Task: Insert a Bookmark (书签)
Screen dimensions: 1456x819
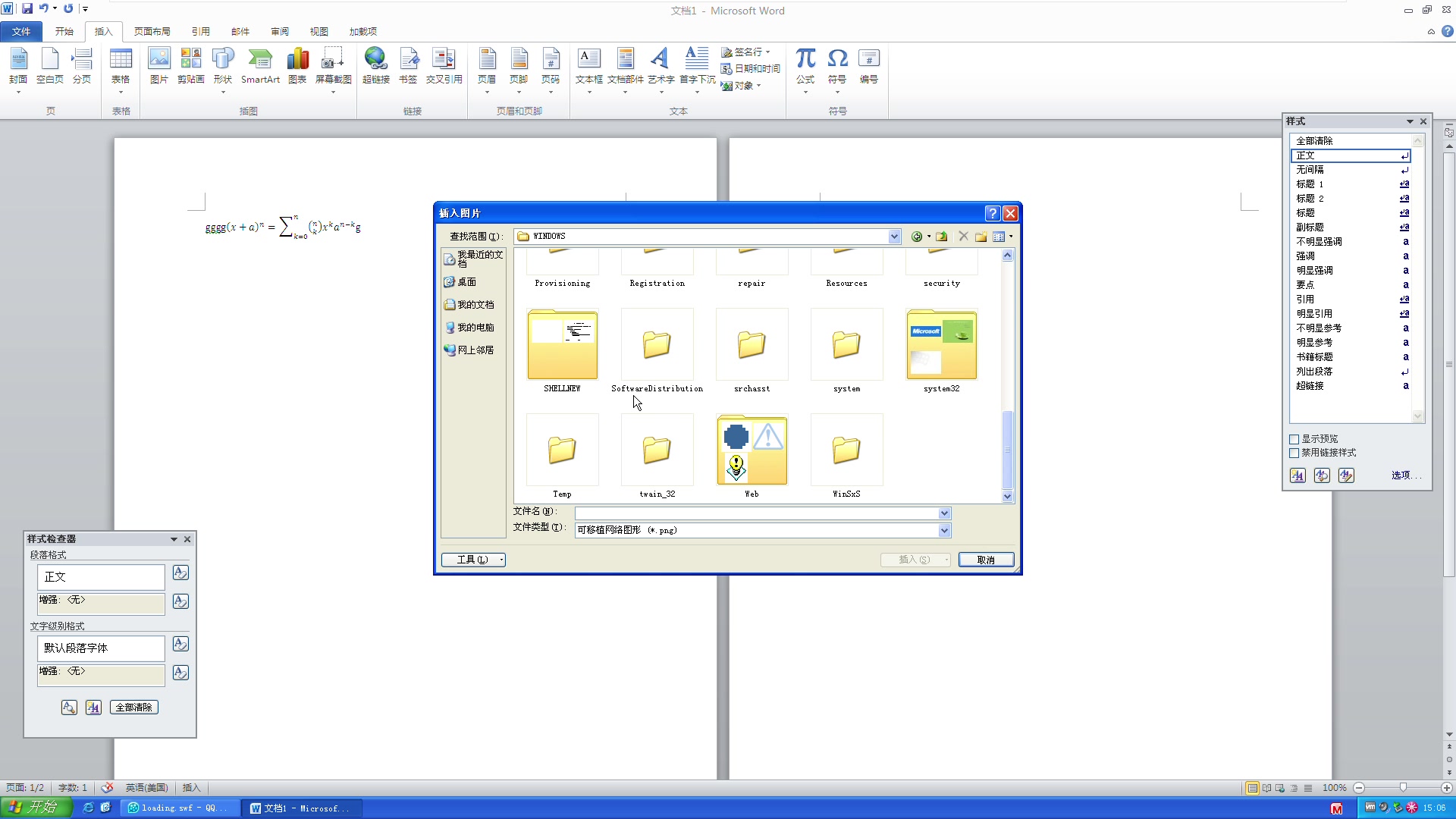Action: coord(408,67)
